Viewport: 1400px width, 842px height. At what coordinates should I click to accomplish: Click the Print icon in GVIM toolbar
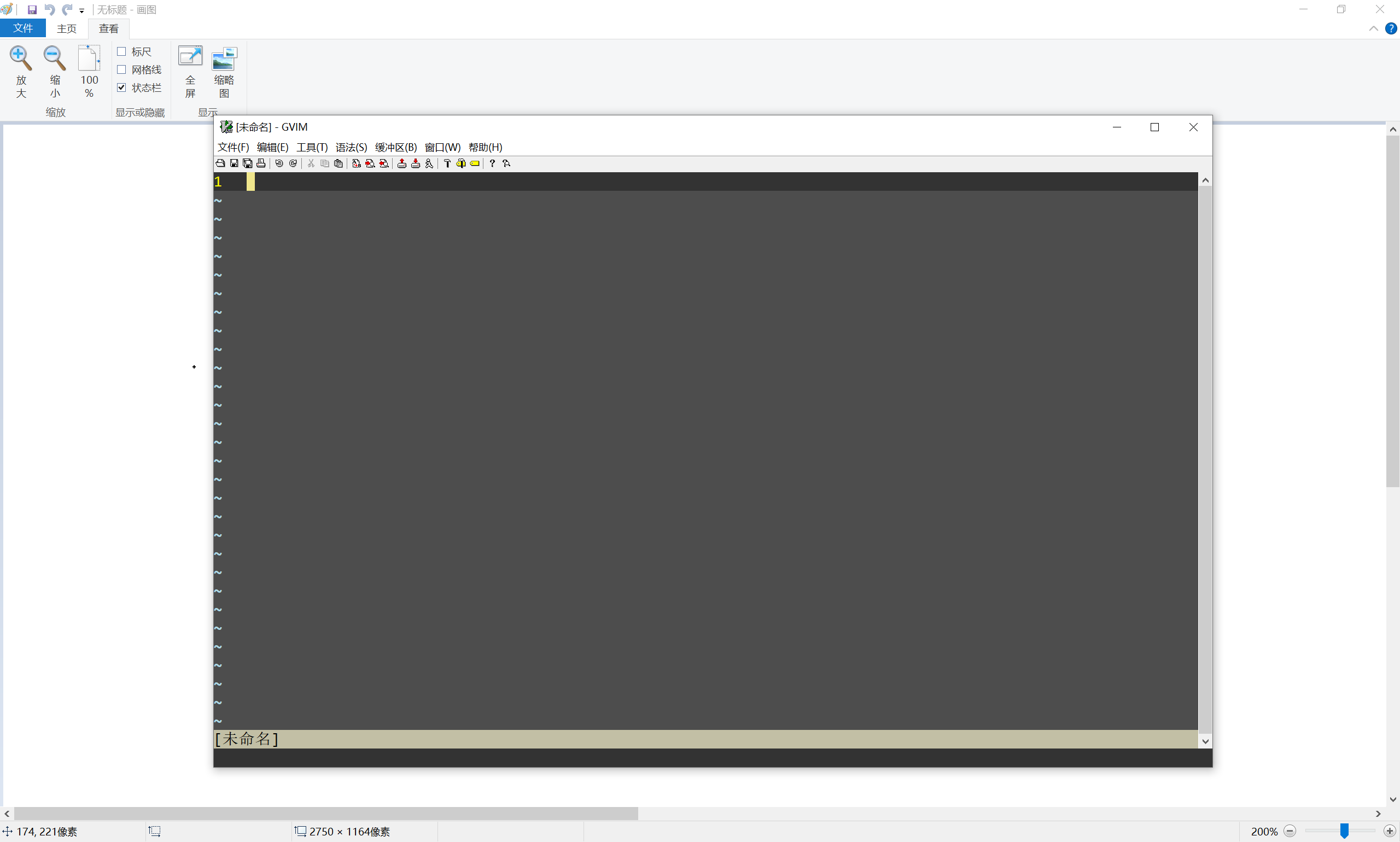point(261,163)
